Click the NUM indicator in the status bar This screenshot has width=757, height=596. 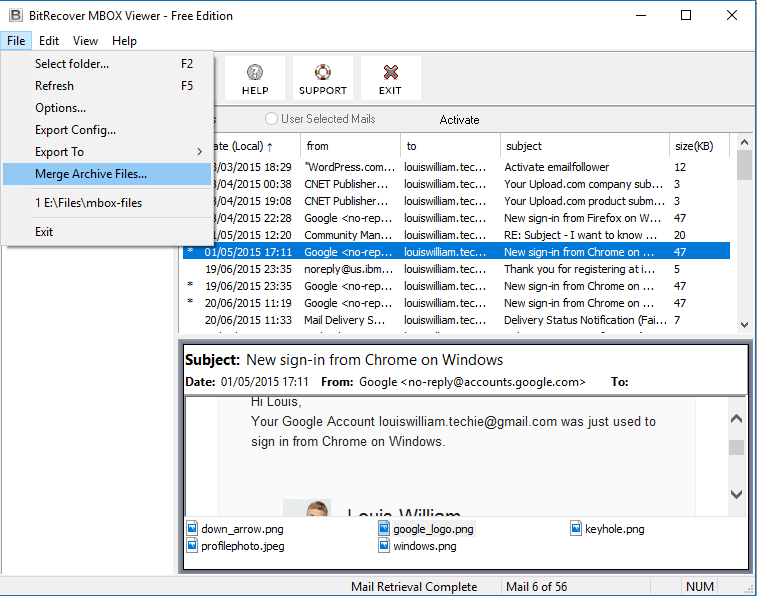tap(700, 587)
